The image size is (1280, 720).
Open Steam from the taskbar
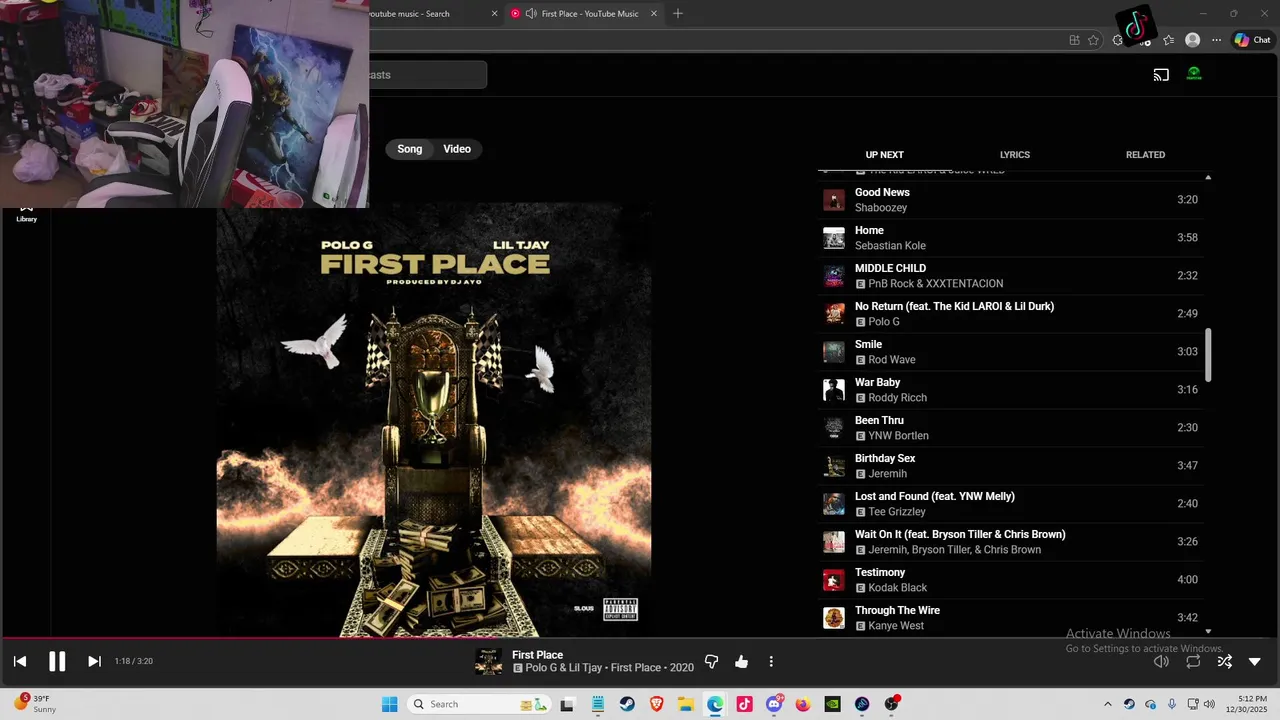[x=627, y=704]
